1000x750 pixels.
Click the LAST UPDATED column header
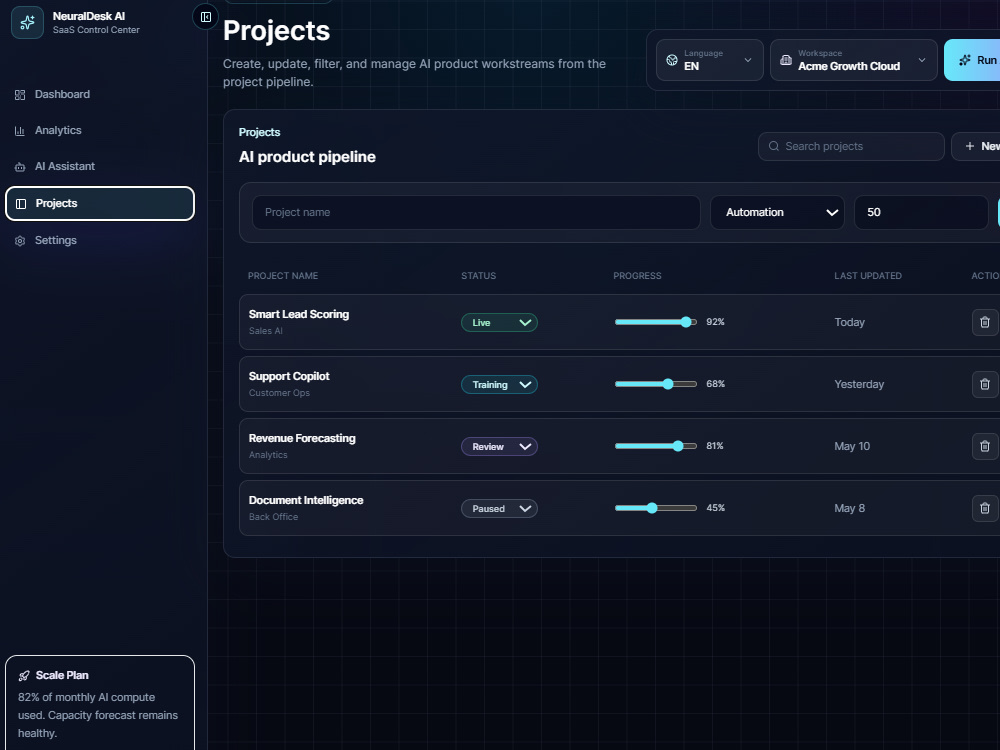coord(868,276)
